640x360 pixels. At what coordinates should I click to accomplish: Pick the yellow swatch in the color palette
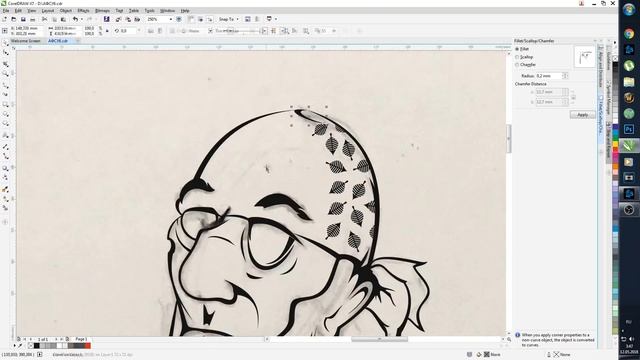[616, 144]
